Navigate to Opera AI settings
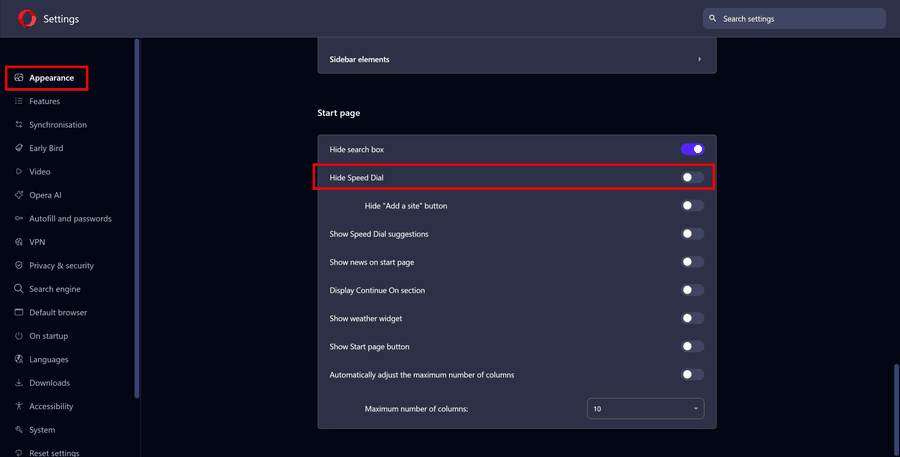The image size is (900, 457). (45, 195)
